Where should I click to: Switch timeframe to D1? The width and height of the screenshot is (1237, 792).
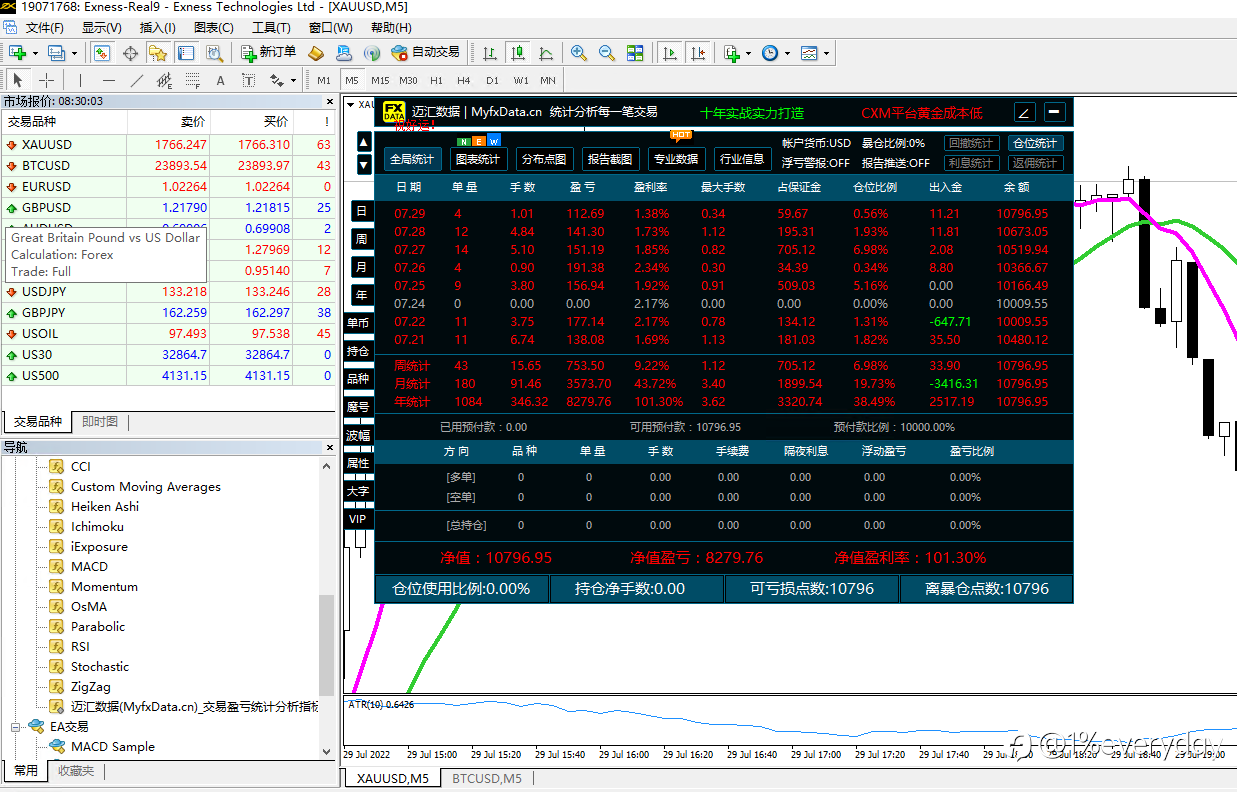coord(492,80)
